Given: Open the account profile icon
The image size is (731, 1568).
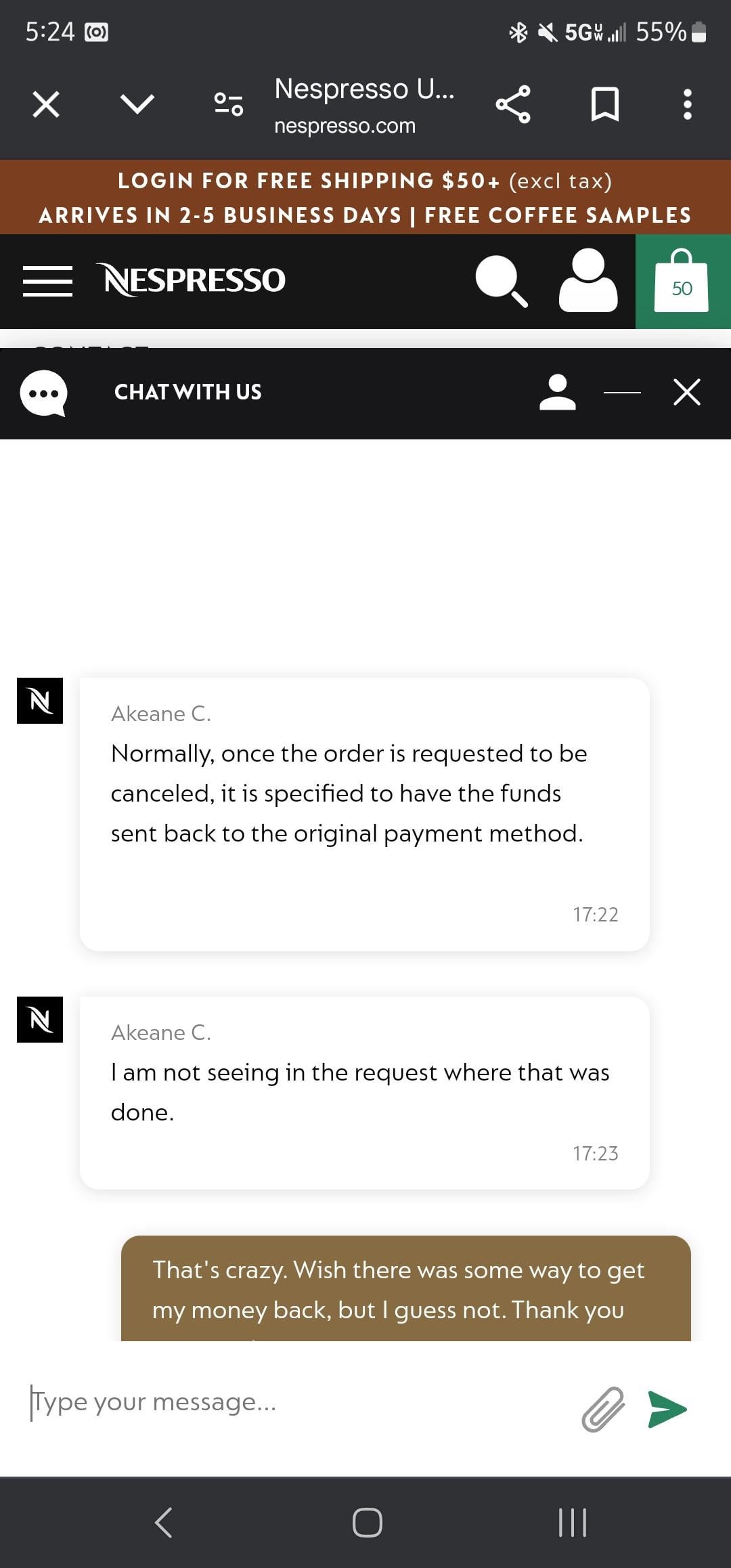Looking at the screenshot, I should point(588,281).
